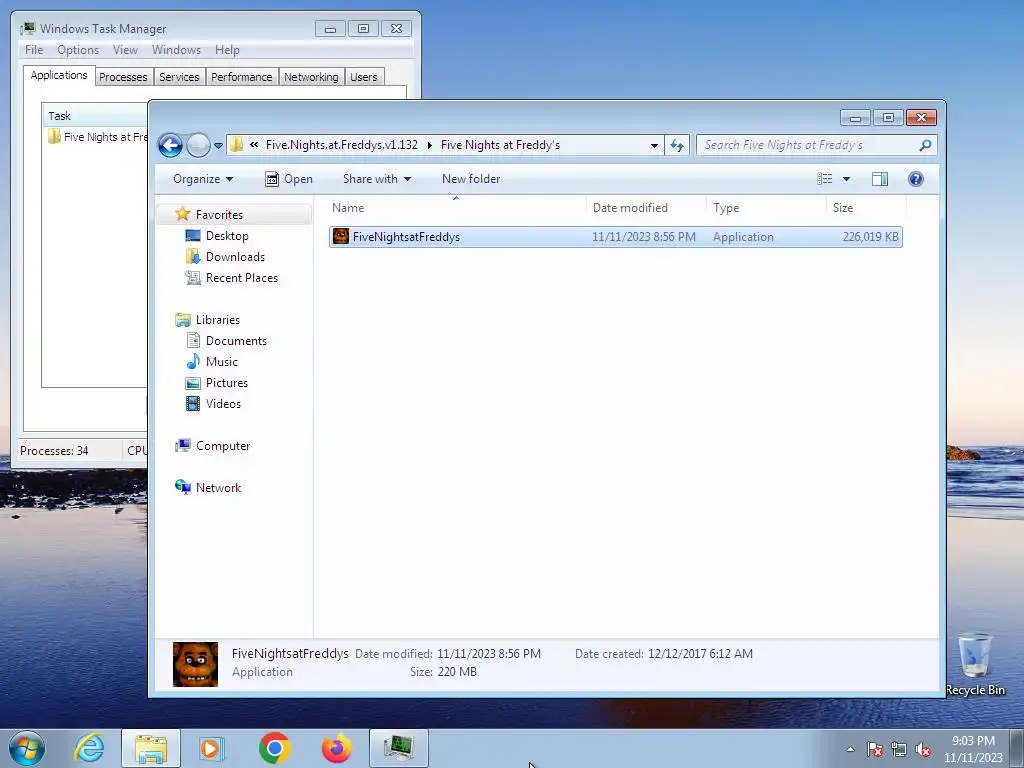Open Documents library
The height and width of the screenshot is (768, 1024).
click(x=236, y=341)
